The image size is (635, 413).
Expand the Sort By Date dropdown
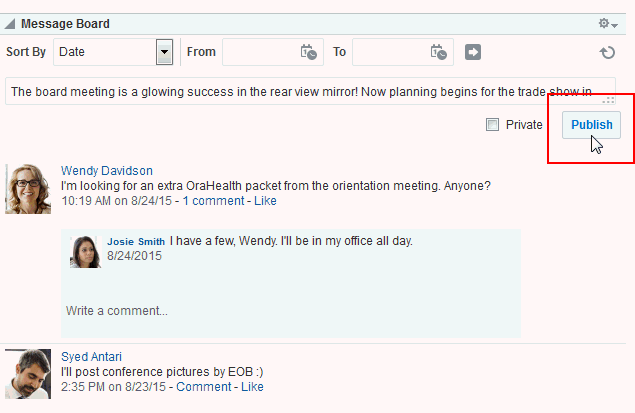click(x=164, y=52)
